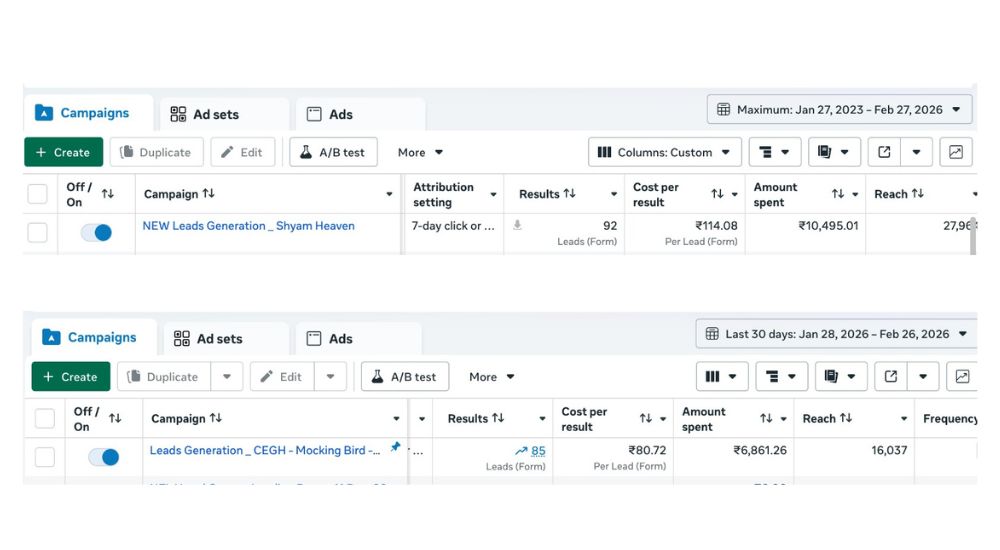Click the columns icon button in the Last 30 days panel
This screenshot has width=1000, height=550.
[720, 377]
